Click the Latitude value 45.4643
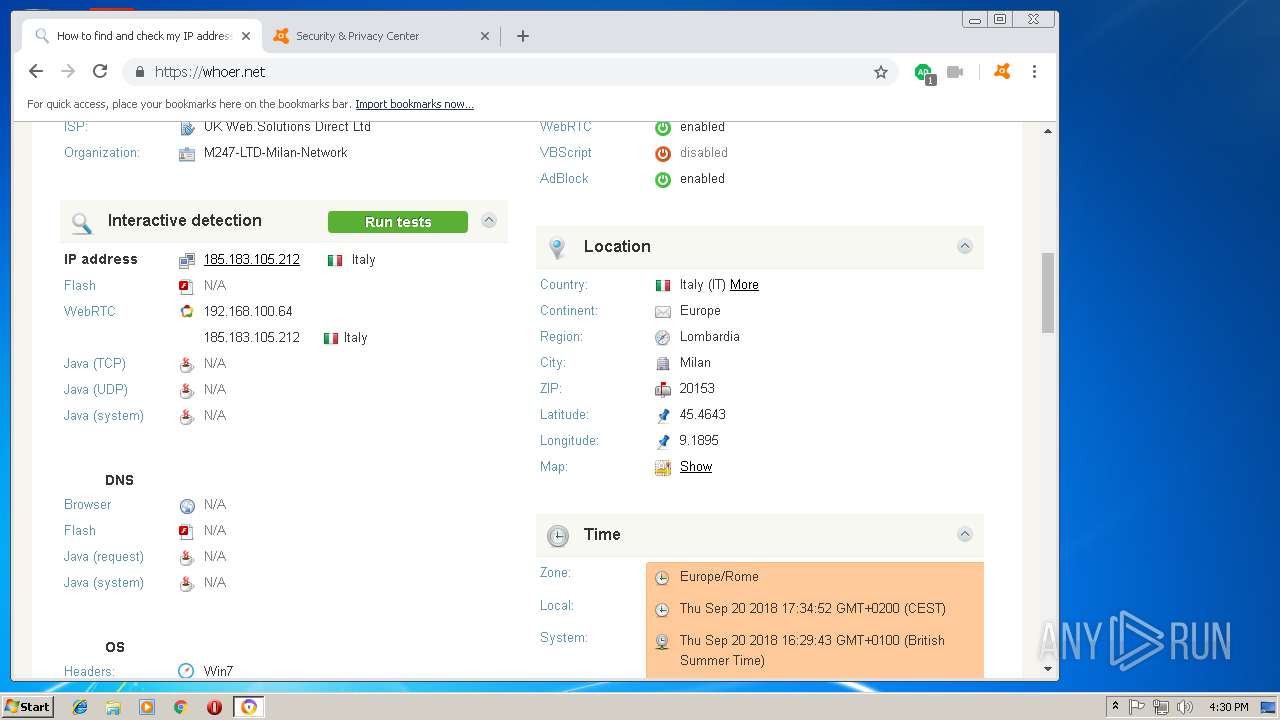The image size is (1280, 720). 703,415
